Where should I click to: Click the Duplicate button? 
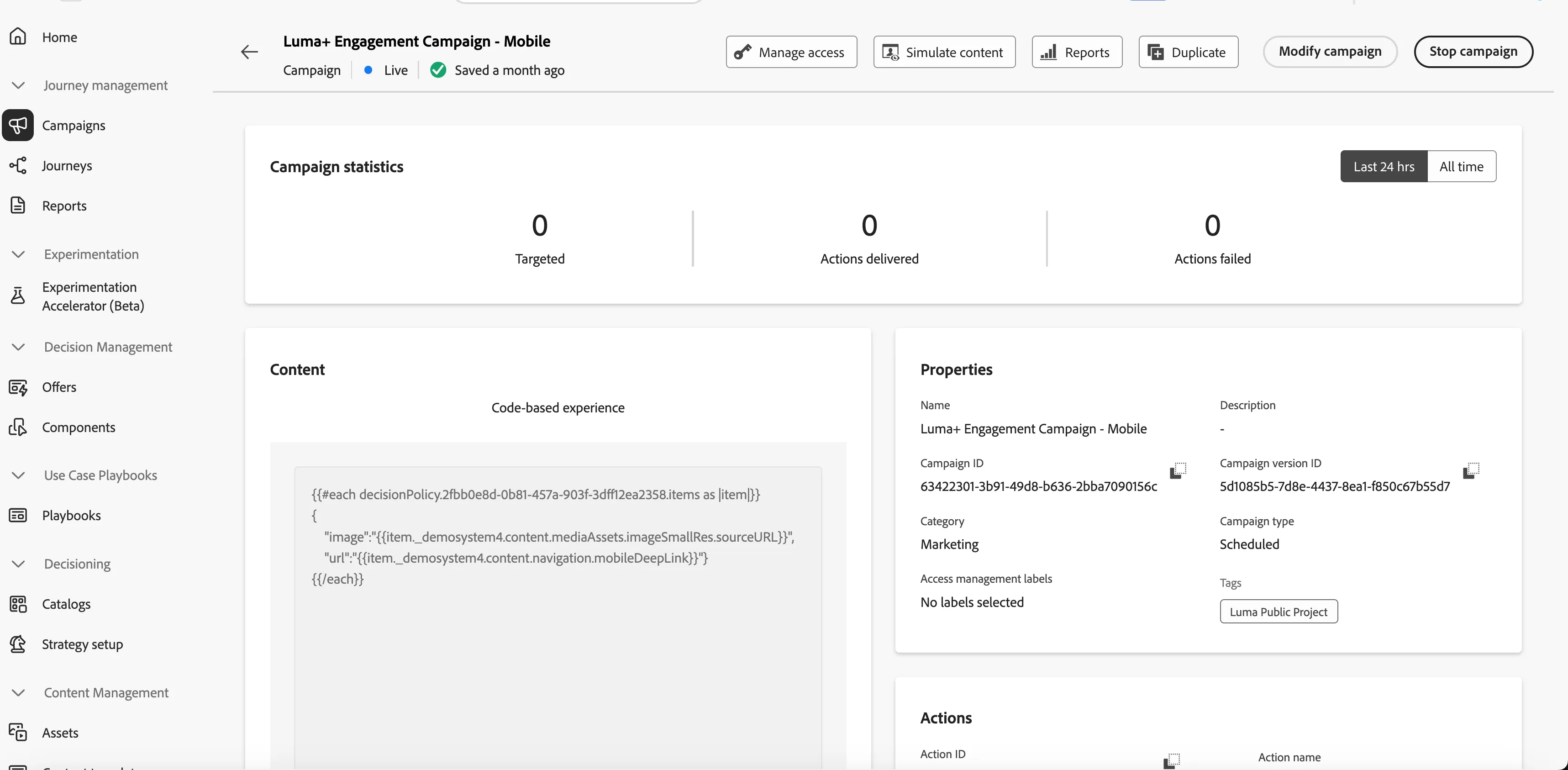click(x=1188, y=53)
